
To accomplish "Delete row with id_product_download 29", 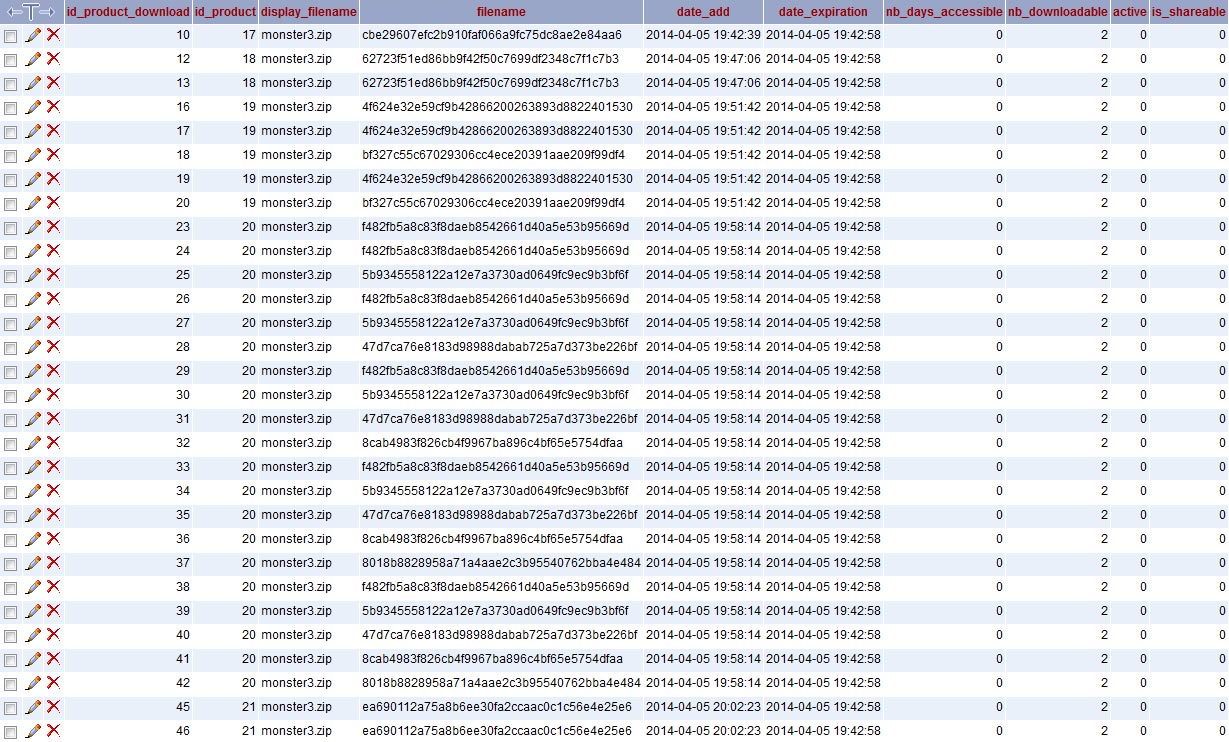I will (x=53, y=371).
